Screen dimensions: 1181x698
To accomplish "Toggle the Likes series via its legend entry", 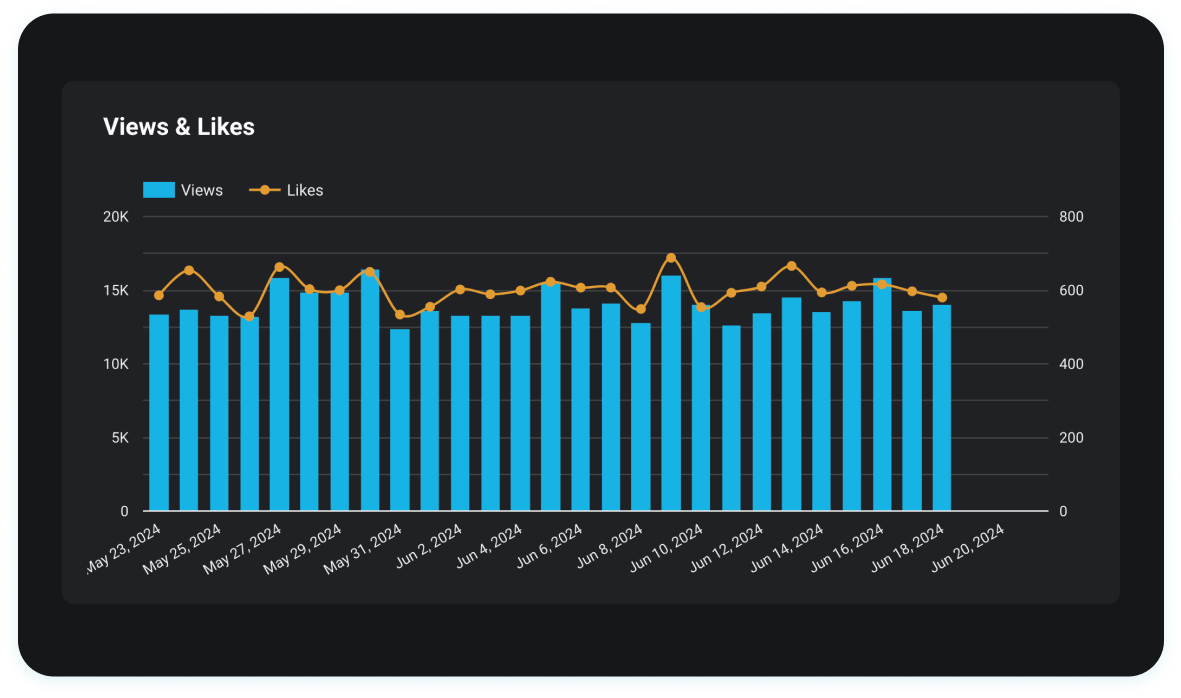I will tap(304, 189).
